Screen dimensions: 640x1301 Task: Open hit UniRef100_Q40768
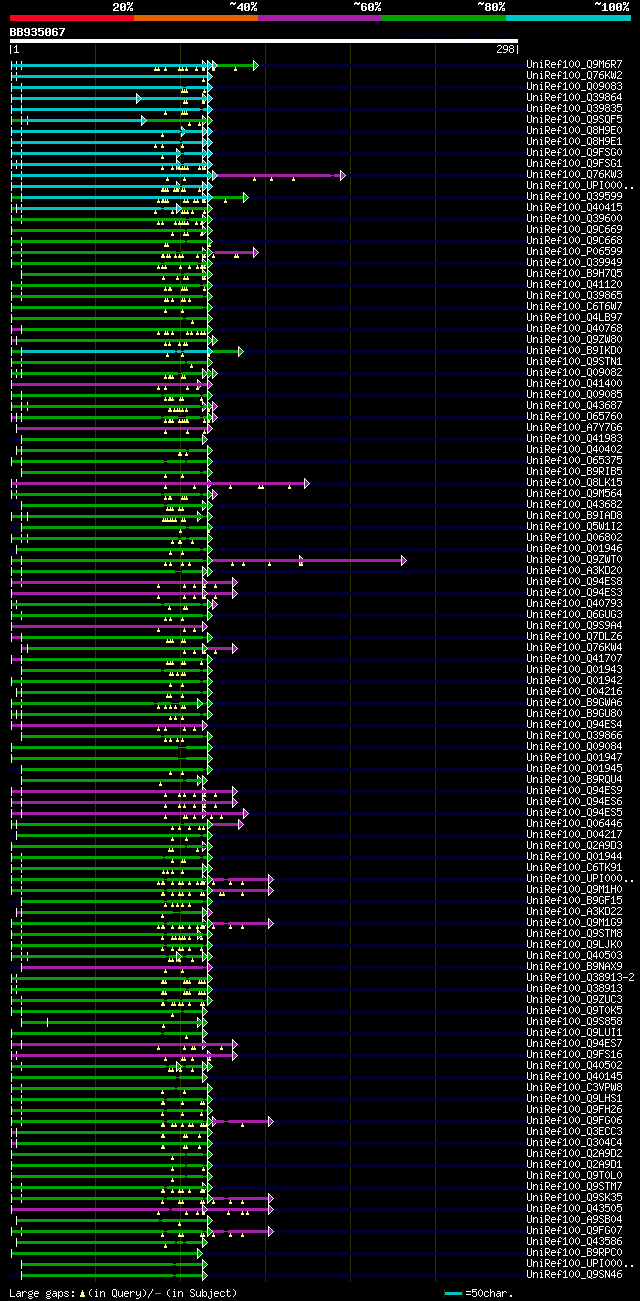coord(574,329)
